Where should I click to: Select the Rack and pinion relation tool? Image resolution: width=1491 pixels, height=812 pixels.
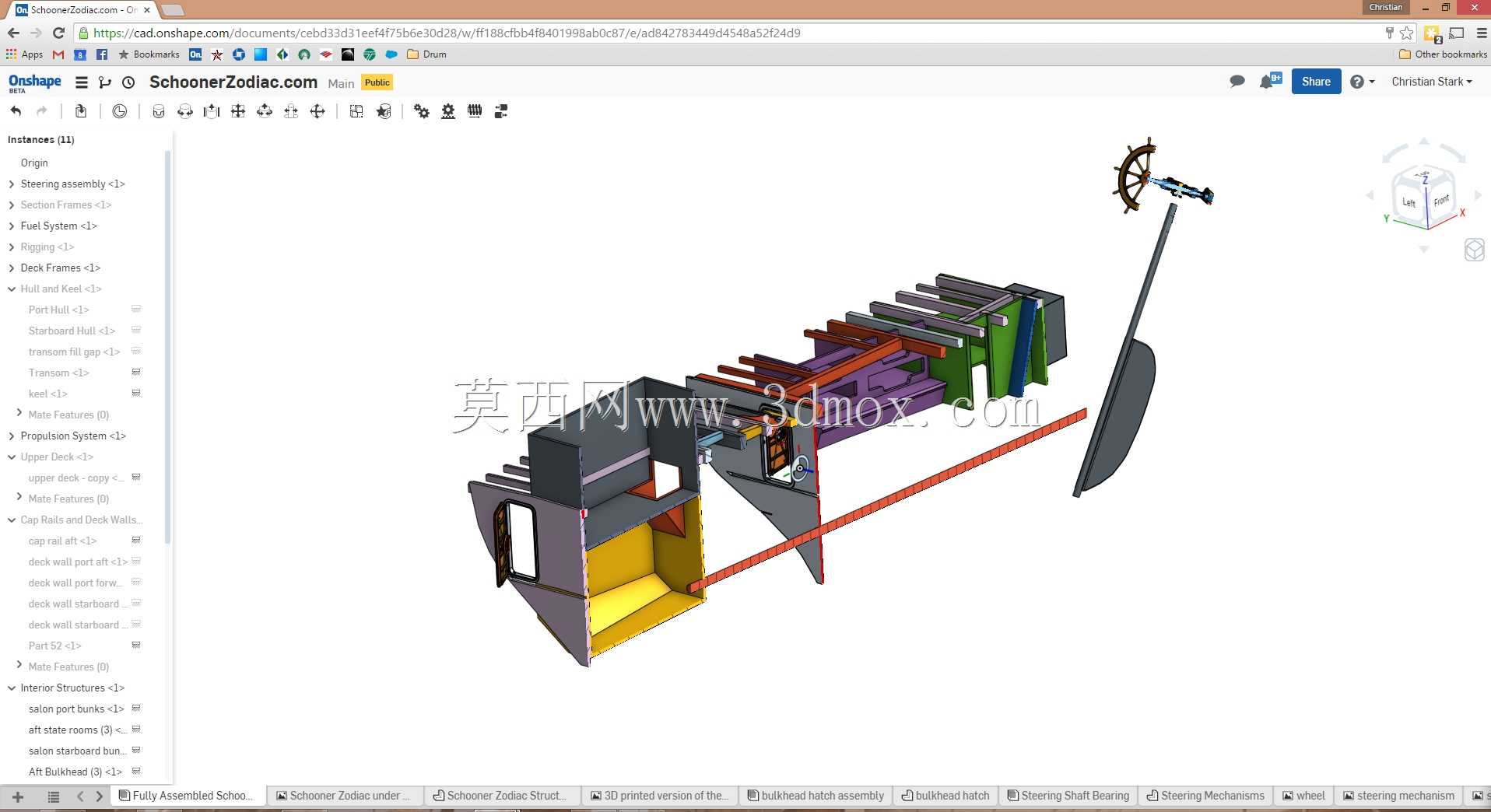click(x=448, y=111)
